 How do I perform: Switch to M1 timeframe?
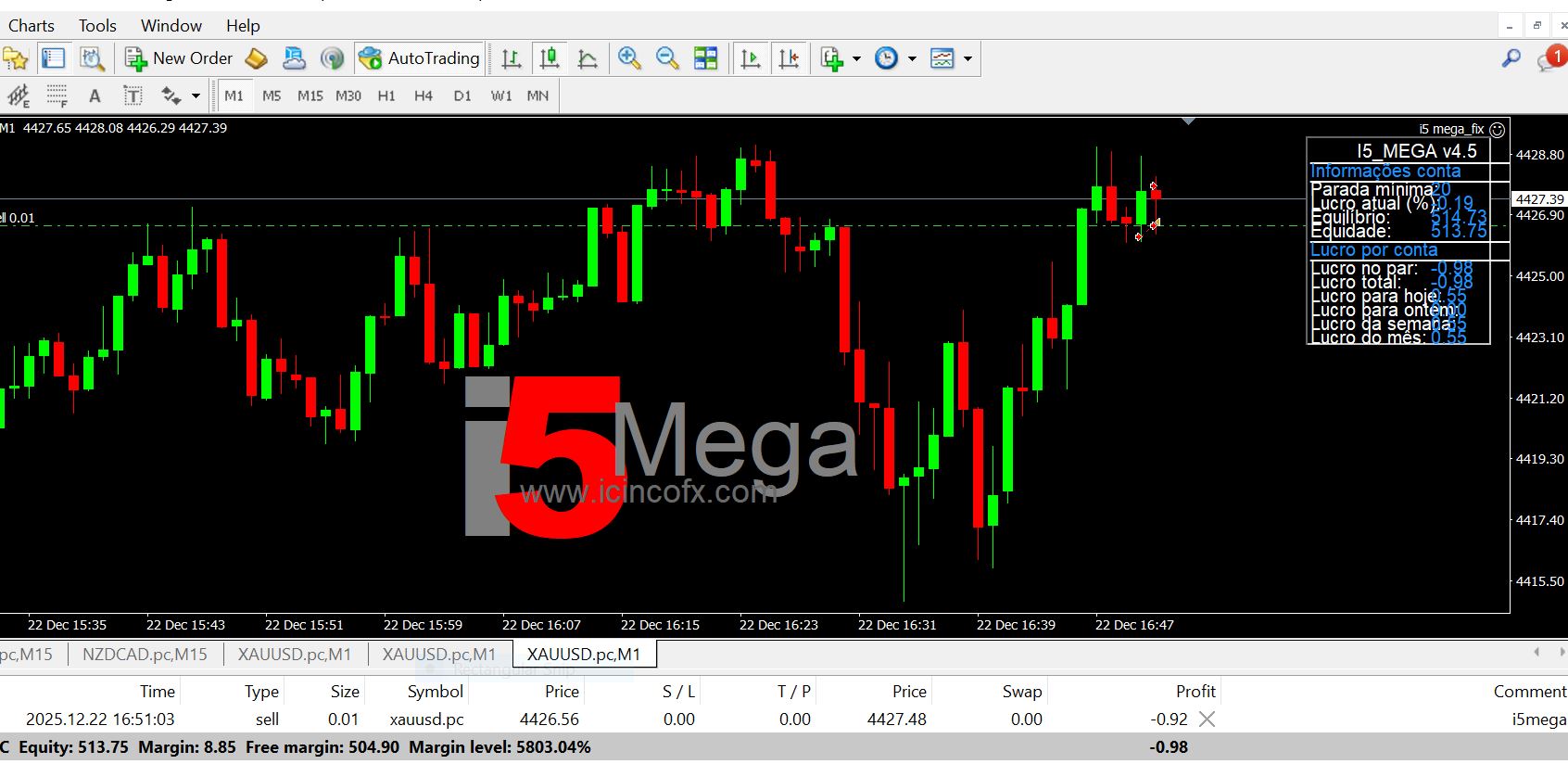[234, 95]
